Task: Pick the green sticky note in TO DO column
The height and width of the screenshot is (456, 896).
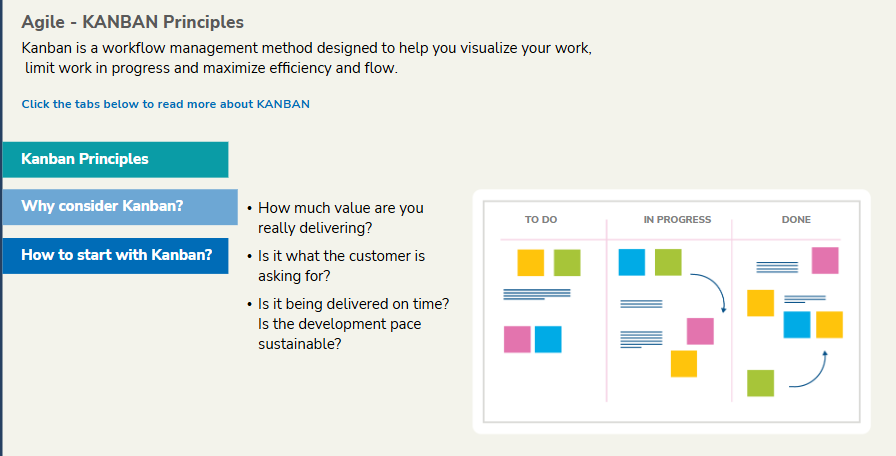Action: 567,263
